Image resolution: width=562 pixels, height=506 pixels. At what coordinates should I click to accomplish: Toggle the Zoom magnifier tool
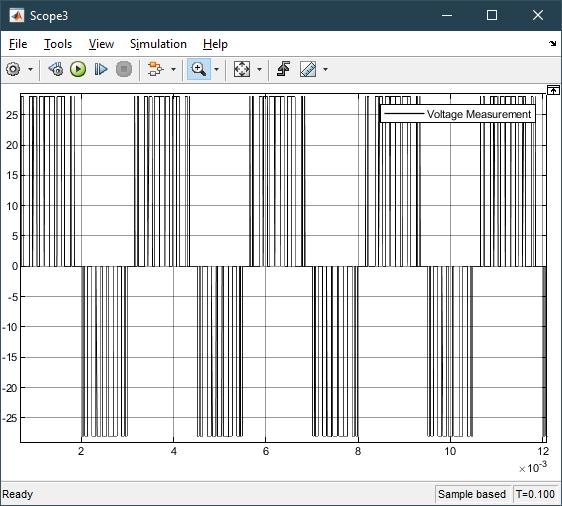[x=199, y=69]
